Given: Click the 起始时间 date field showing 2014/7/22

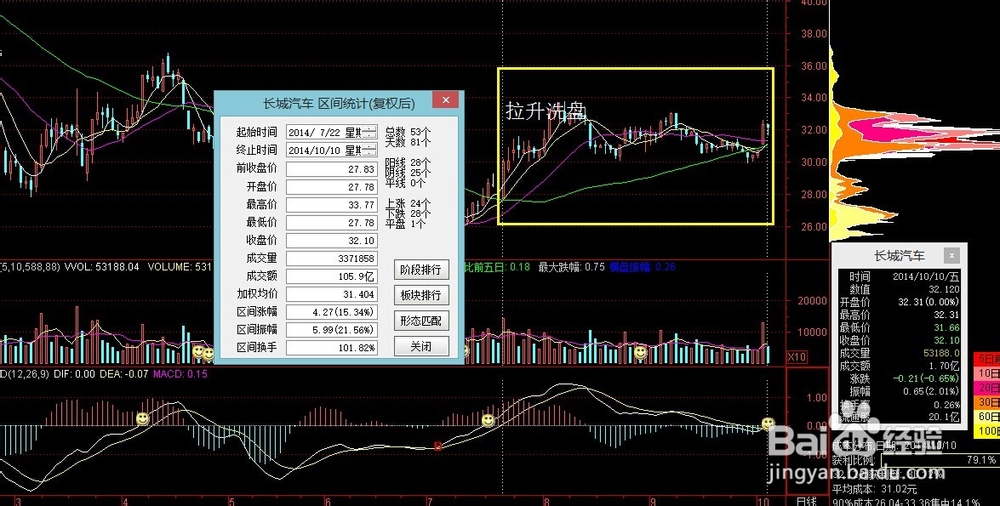Looking at the screenshot, I should point(332,133).
